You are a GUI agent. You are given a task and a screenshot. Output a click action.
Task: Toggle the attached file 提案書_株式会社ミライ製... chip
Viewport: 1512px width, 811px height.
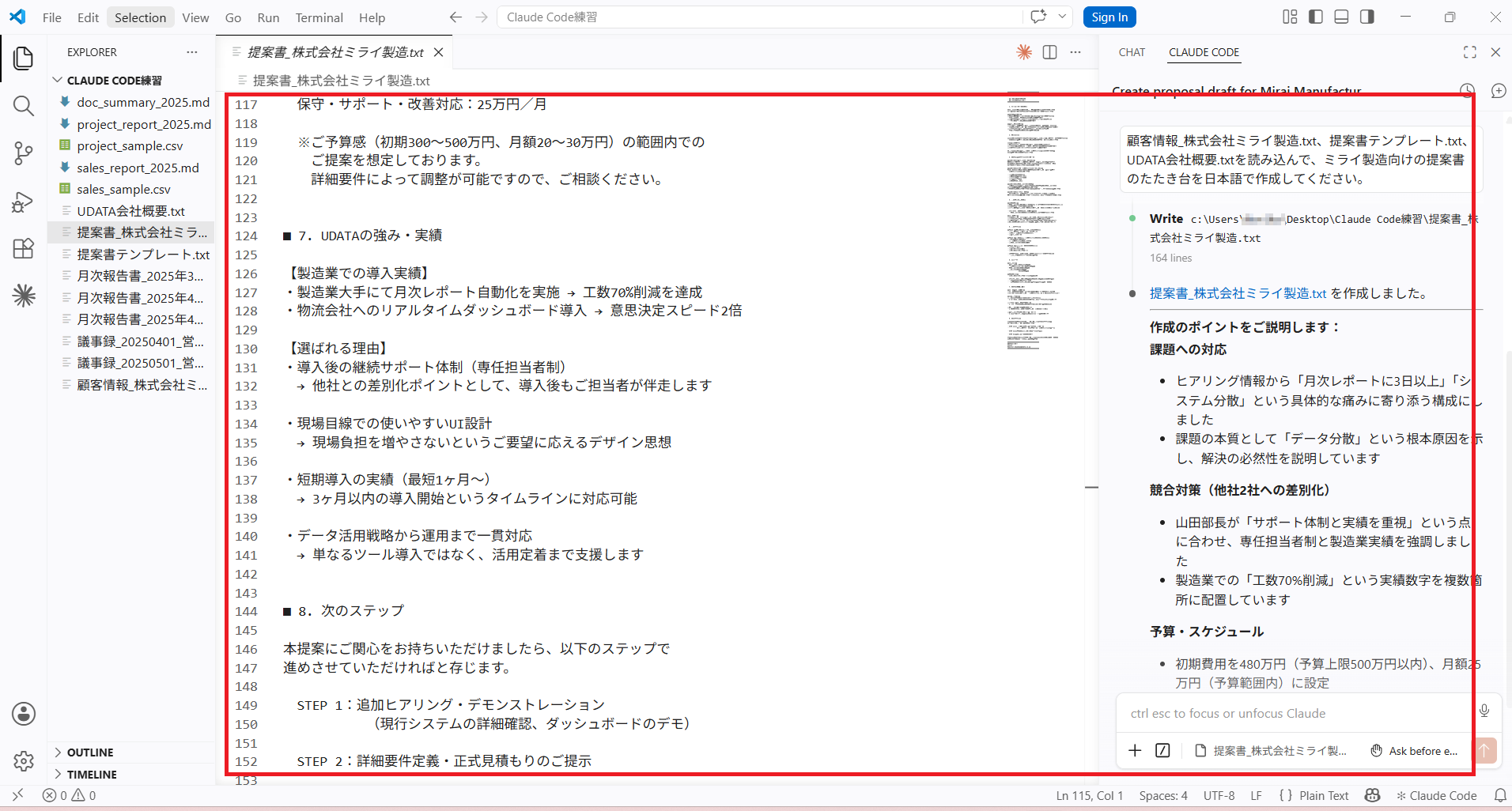click(x=1270, y=751)
